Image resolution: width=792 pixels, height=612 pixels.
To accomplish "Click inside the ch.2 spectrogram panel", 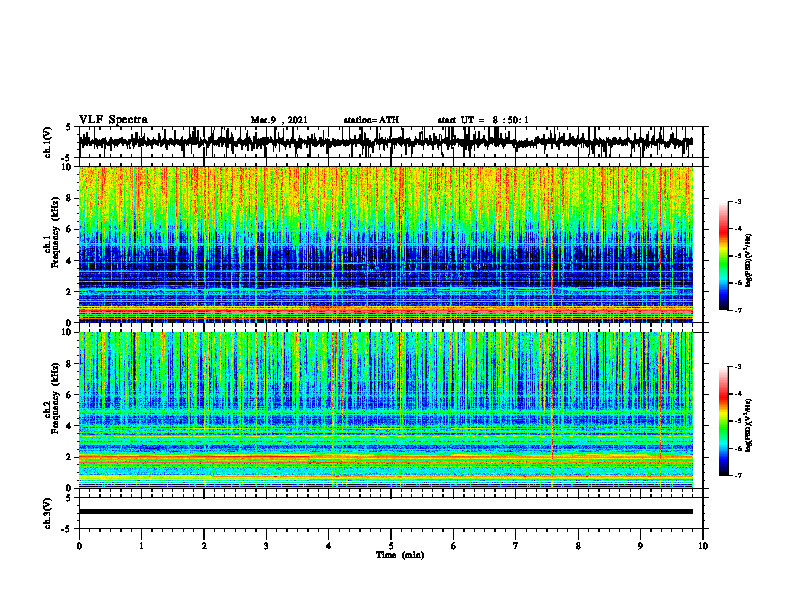I will 385,410.
